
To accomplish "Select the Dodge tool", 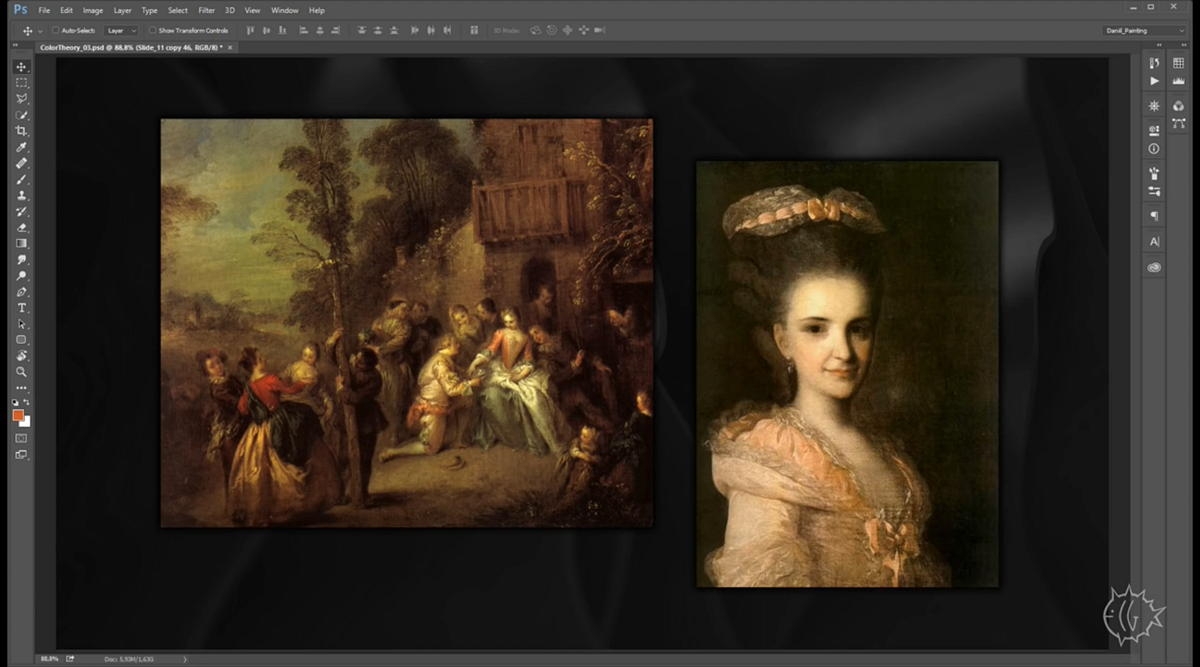I will click(x=21, y=275).
